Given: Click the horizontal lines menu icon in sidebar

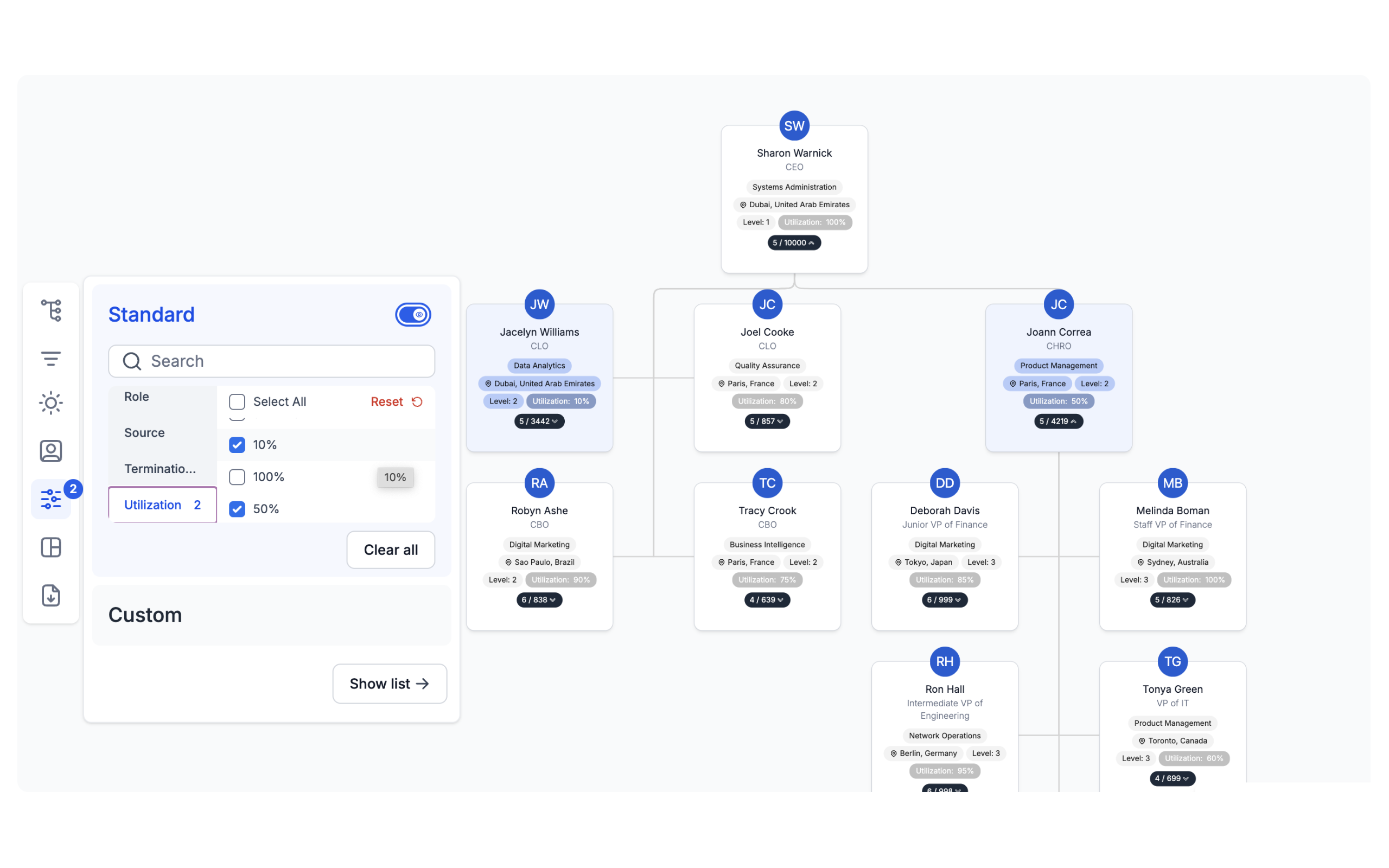Looking at the screenshot, I should [x=52, y=358].
